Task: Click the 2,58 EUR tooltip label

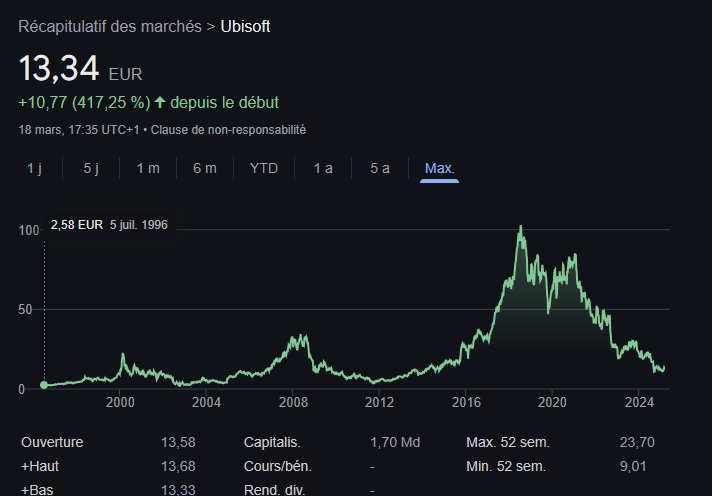Action: tap(77, 225)
